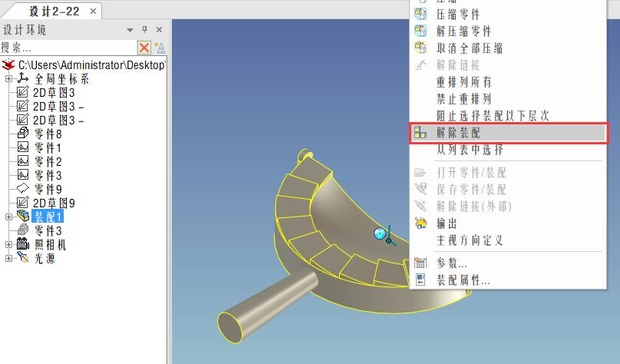Image resolution: width=620 pixels, height=364 pixels.
Task: Click the assembly icon beside 装配1
Action: click(23, 216)
